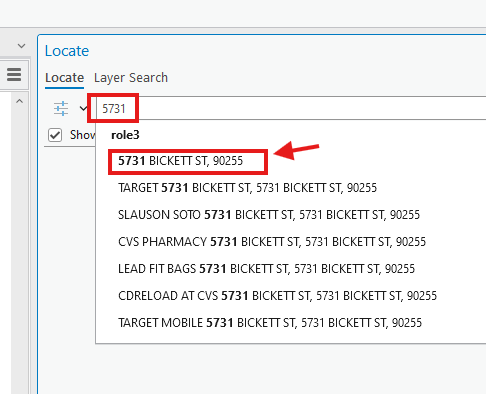Select the Locate tab

[x=64, y=78]
